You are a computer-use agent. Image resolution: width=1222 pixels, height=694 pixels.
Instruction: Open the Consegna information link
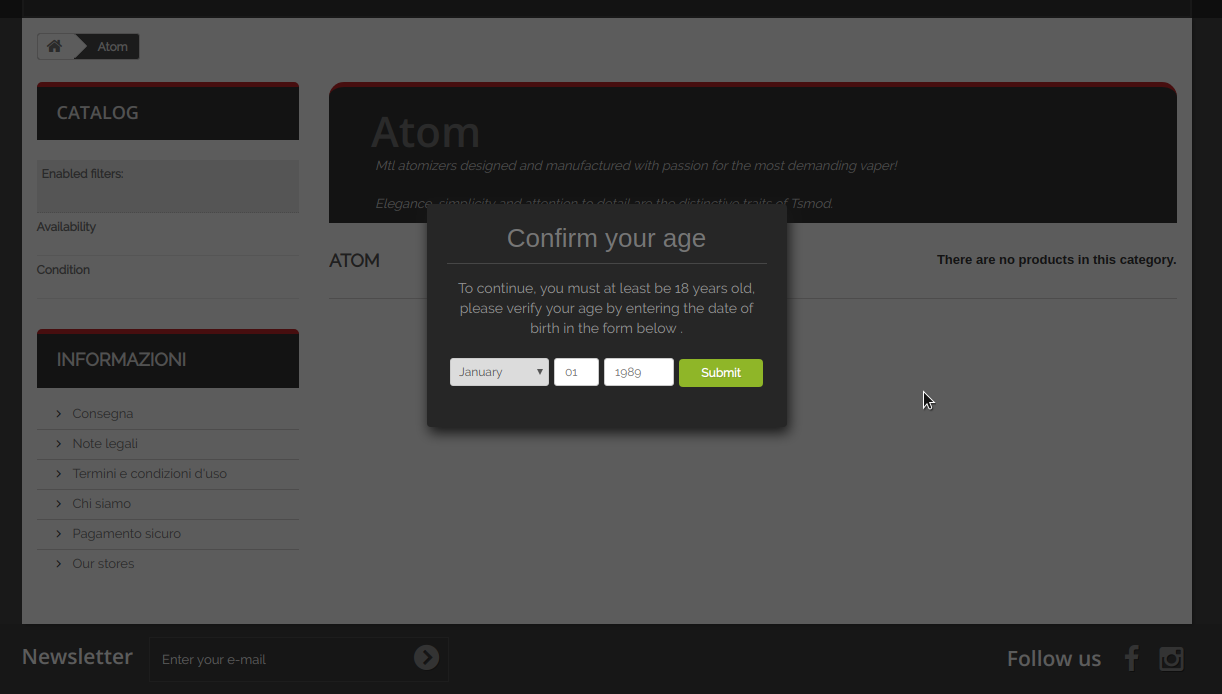(x=103, y=414)
